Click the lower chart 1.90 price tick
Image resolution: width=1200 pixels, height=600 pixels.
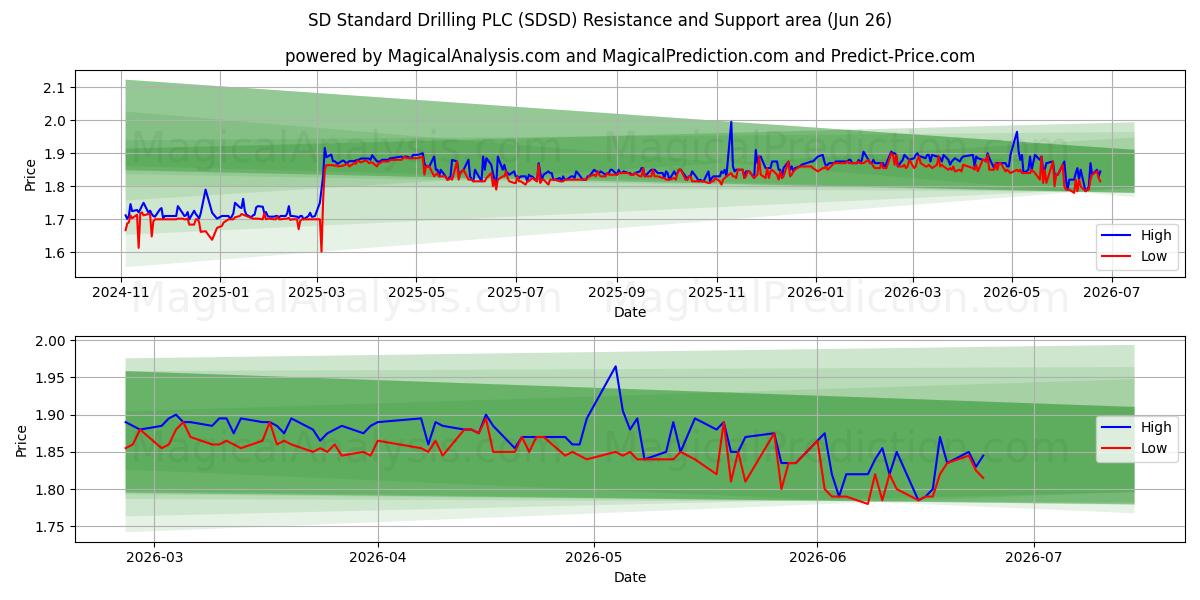click(x=51, y=415)
